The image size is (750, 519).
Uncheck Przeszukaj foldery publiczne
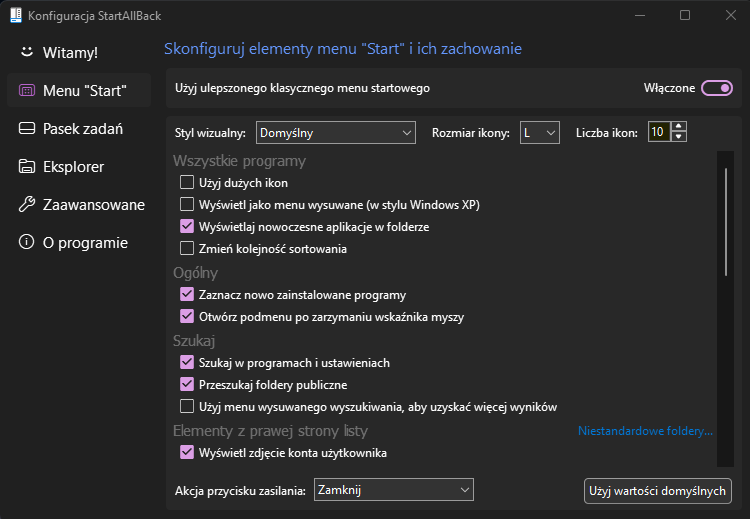(x=187, y=384)
